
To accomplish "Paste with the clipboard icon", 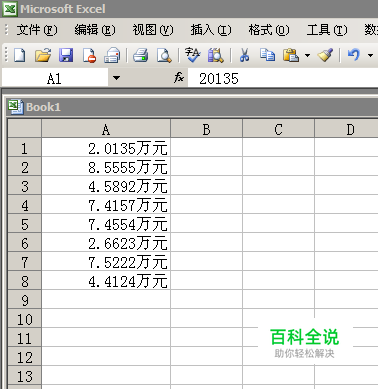I will 291,55.
